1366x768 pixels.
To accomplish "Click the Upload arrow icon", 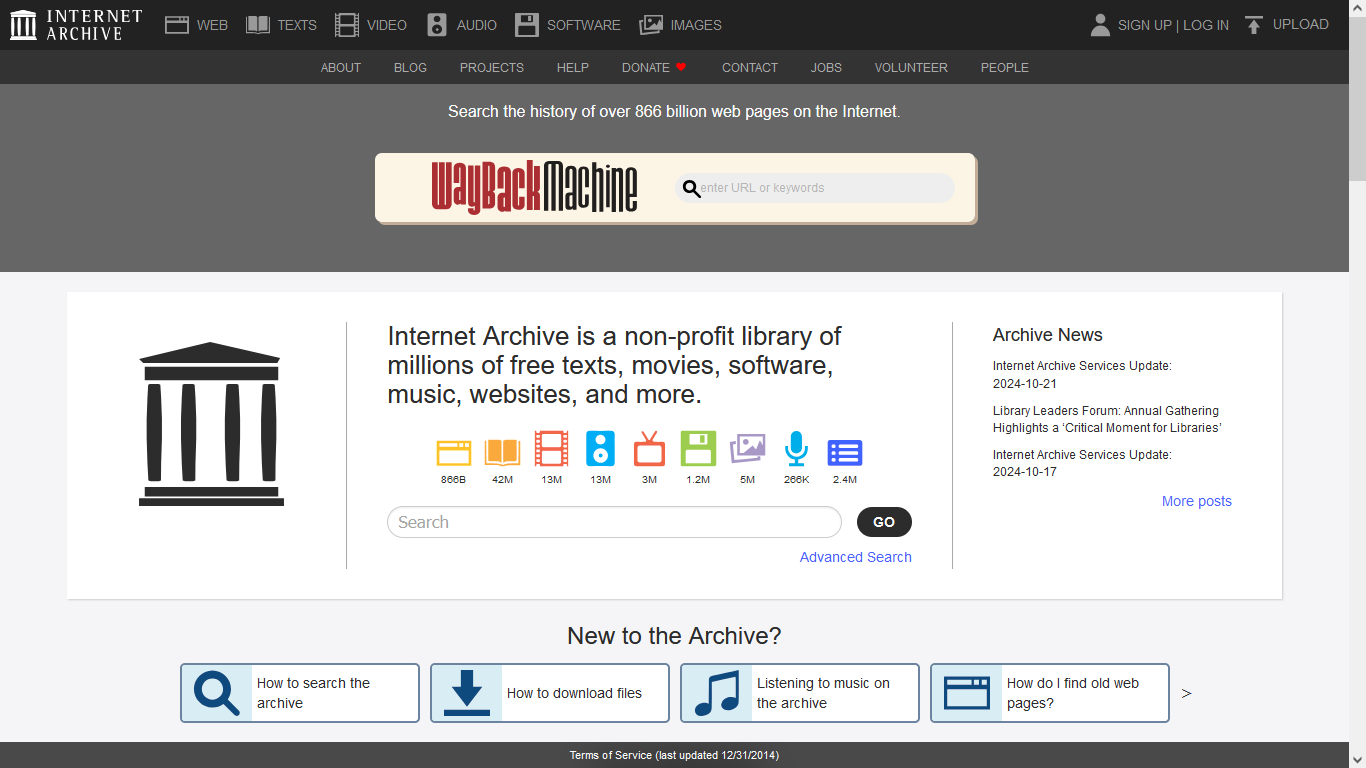I will [x=1254, y=25].
